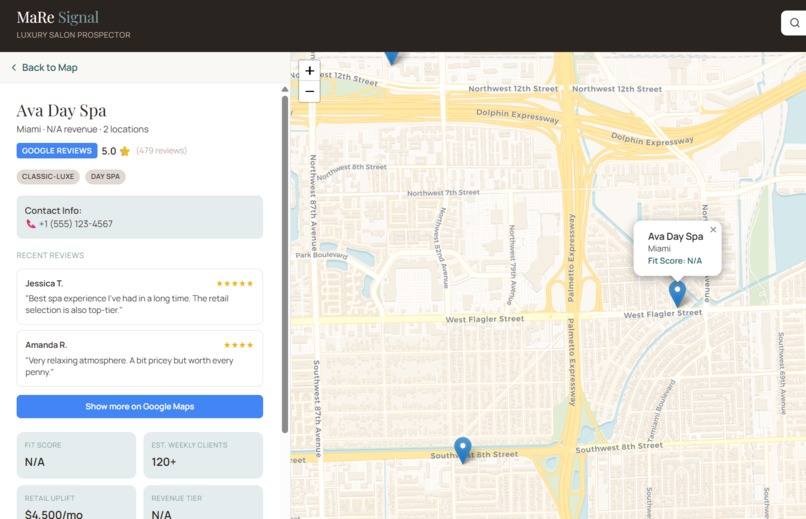Open Amanda R. review card

140,359
